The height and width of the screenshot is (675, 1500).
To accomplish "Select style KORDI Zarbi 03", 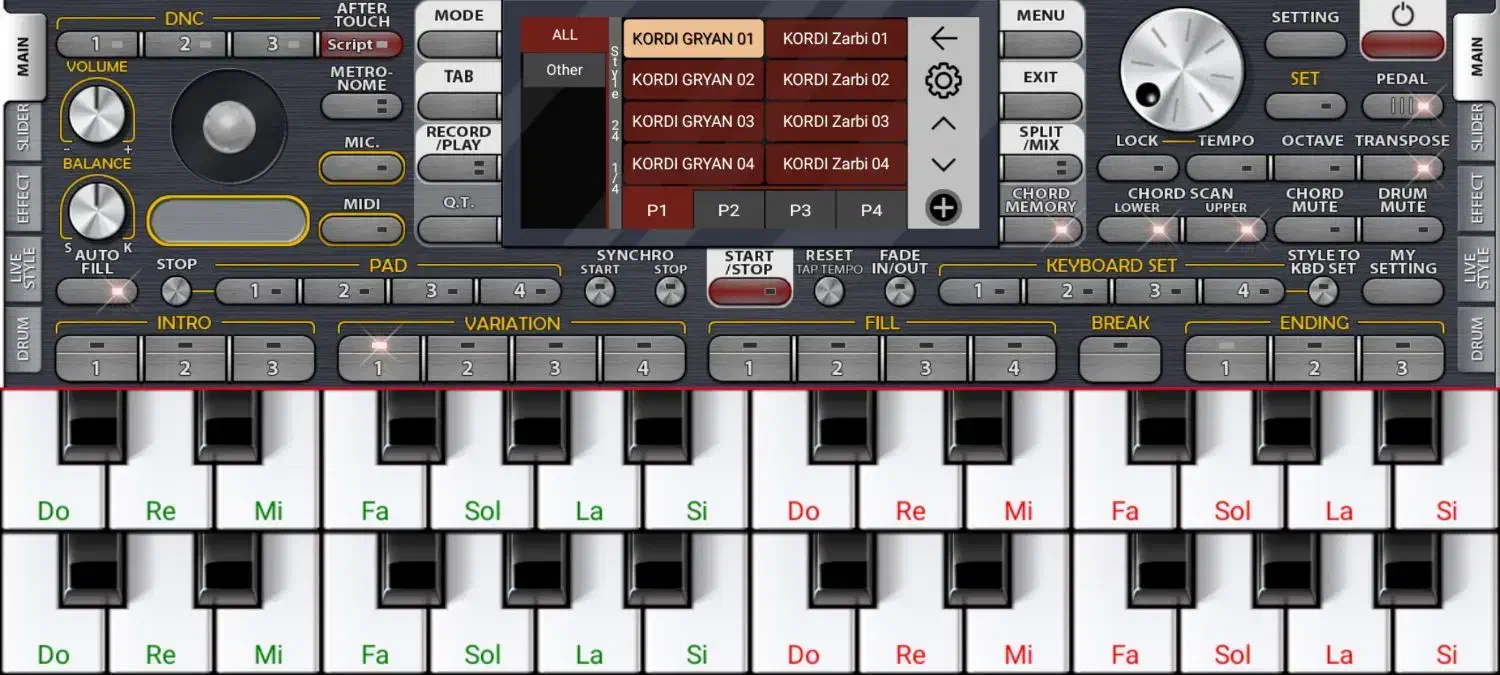I will [836, 122].
